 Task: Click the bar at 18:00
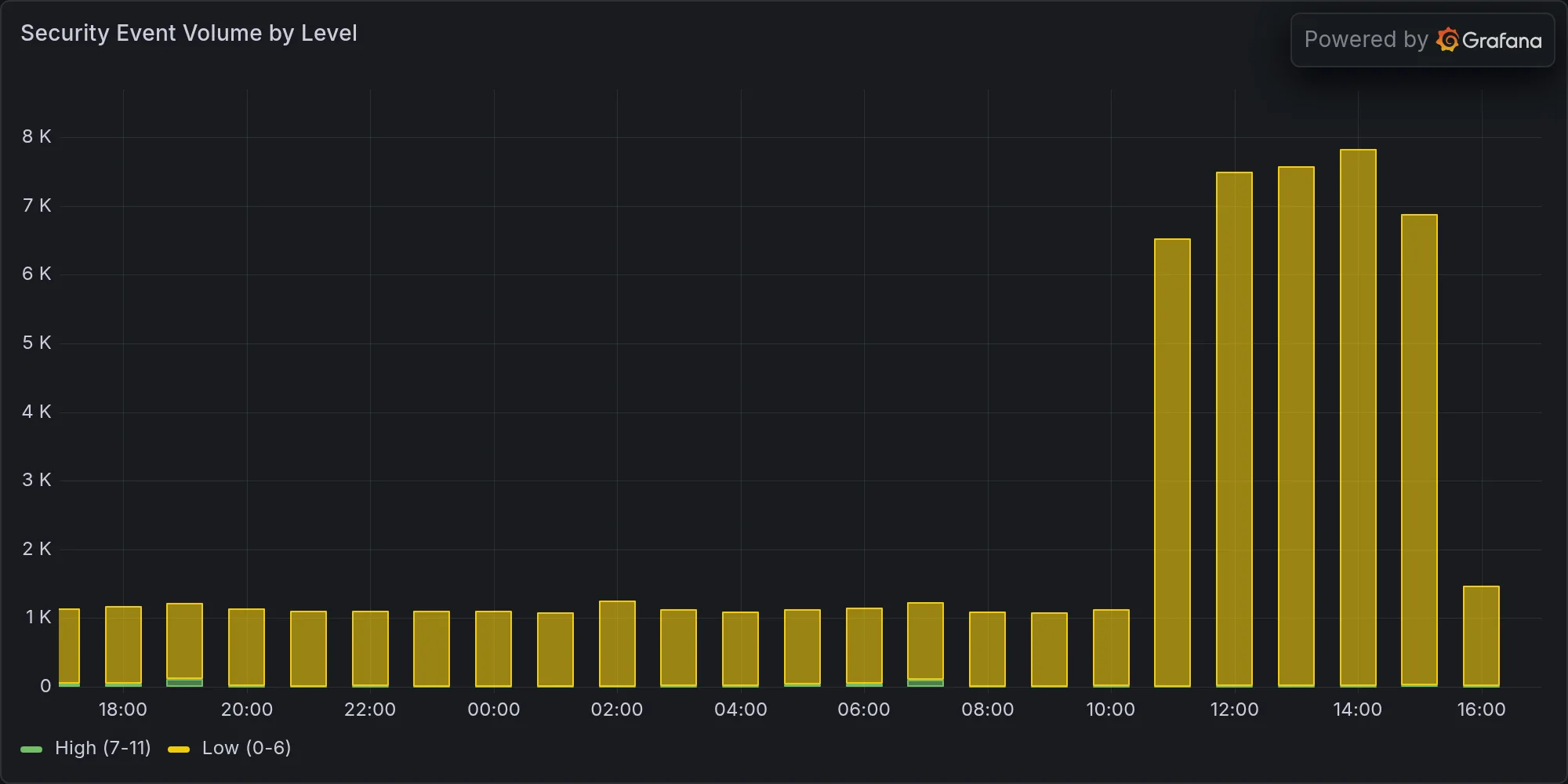(123, 647)
